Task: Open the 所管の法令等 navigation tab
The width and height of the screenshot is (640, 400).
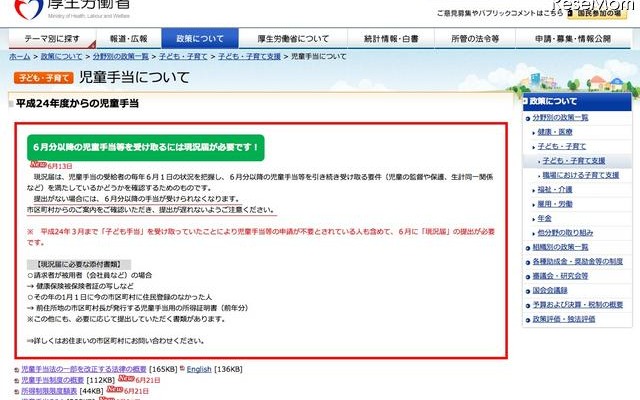Action: click(475, 39)
